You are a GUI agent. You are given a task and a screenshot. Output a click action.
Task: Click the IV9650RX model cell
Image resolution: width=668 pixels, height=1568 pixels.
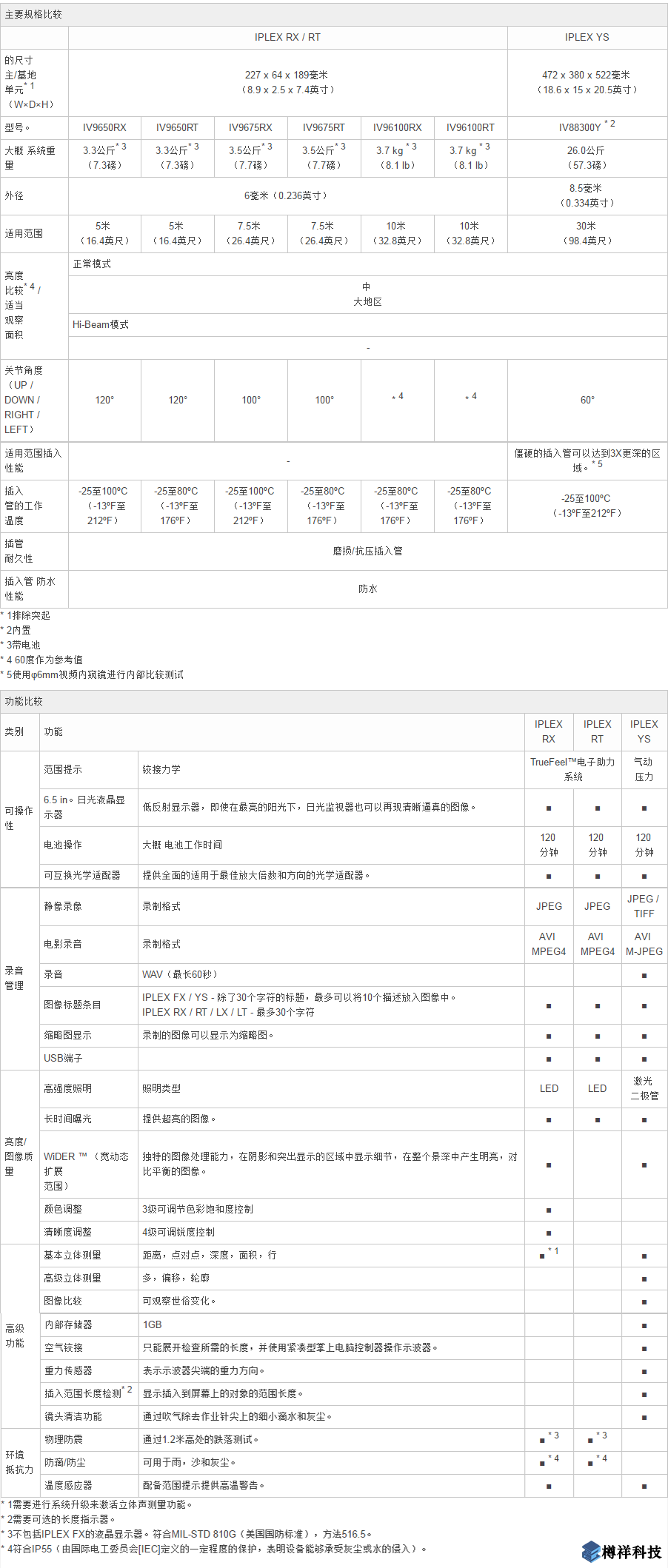click(104, 127)
